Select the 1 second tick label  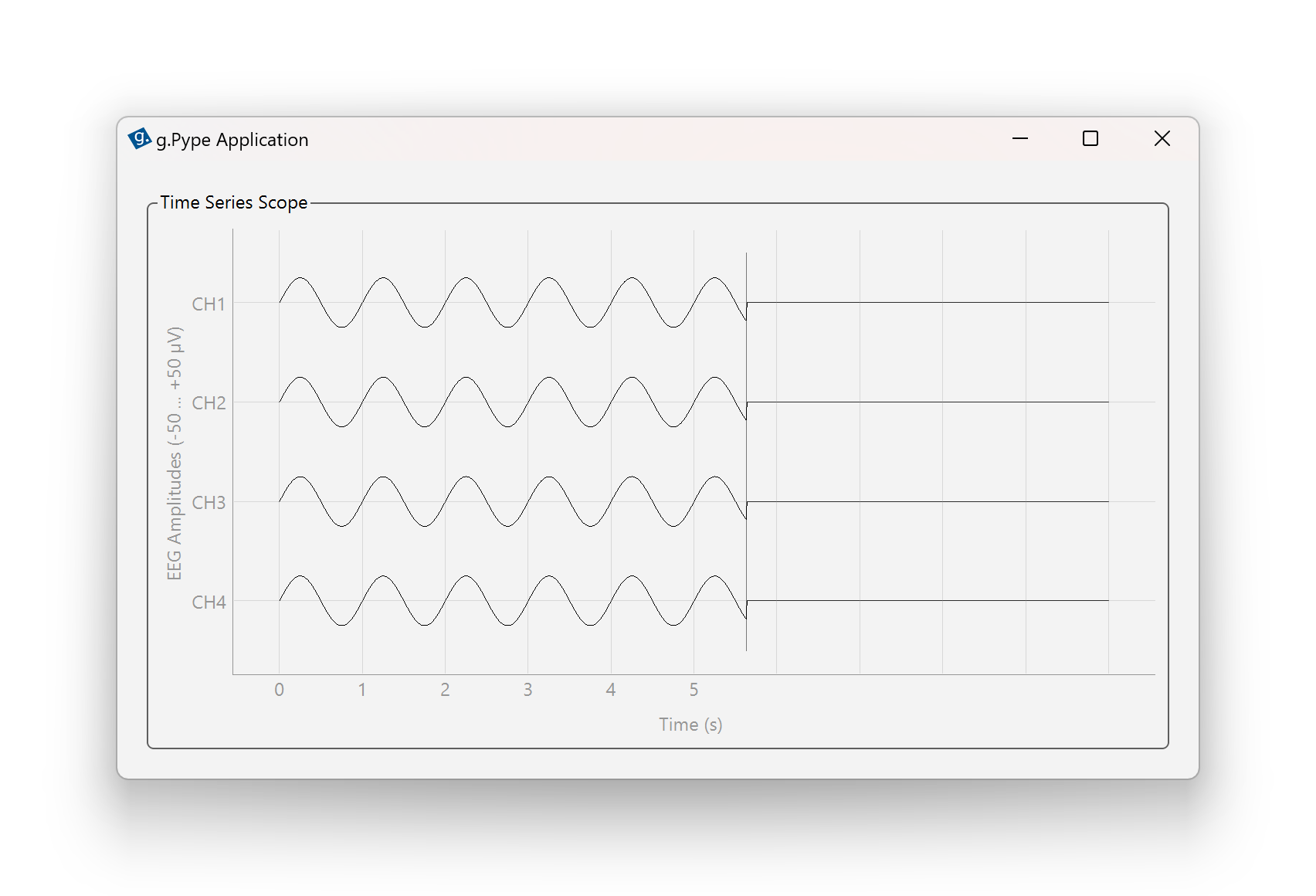coord(361,690)
